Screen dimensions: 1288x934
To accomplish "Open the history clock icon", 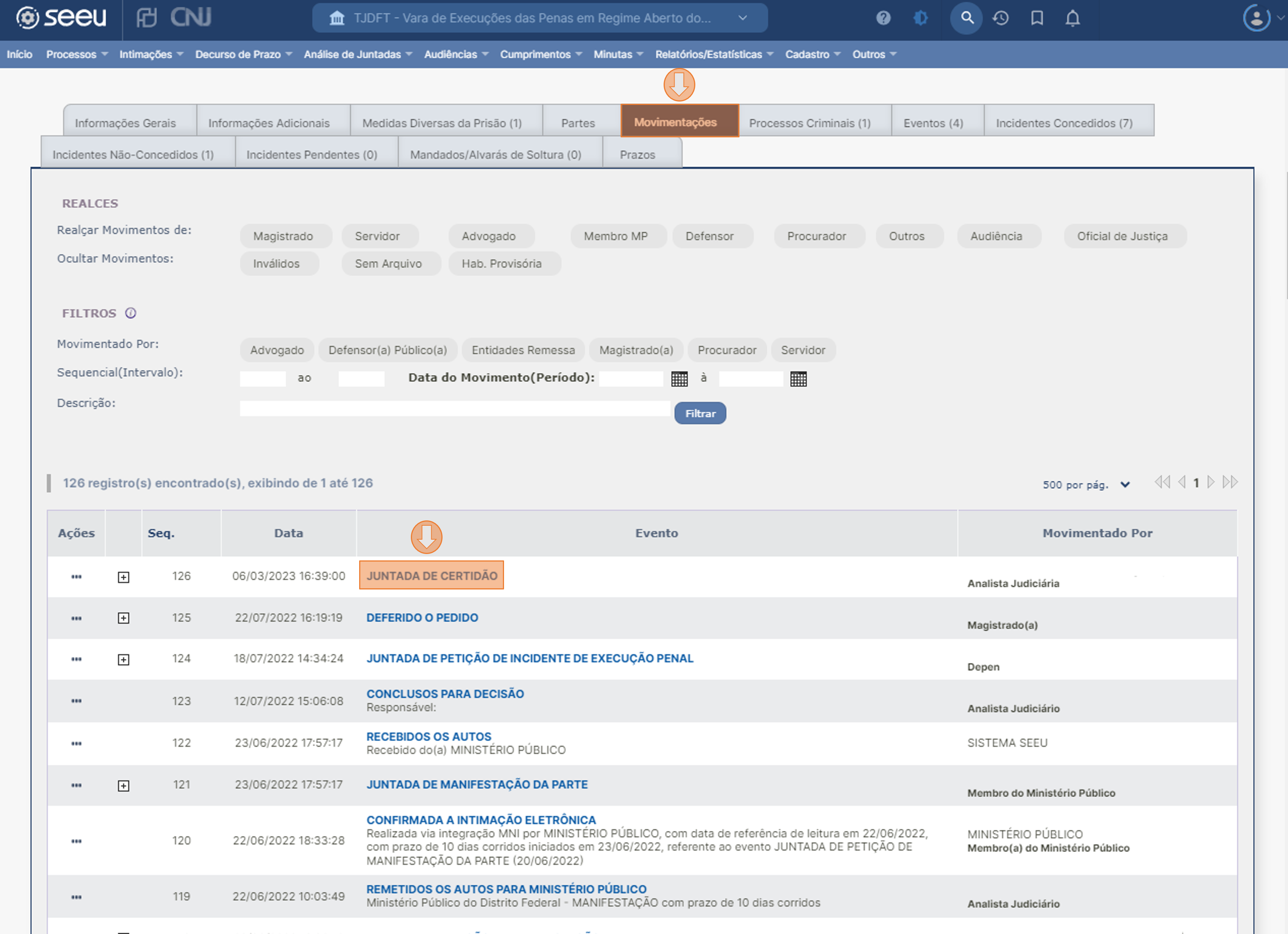I will tap(1001, 18).
